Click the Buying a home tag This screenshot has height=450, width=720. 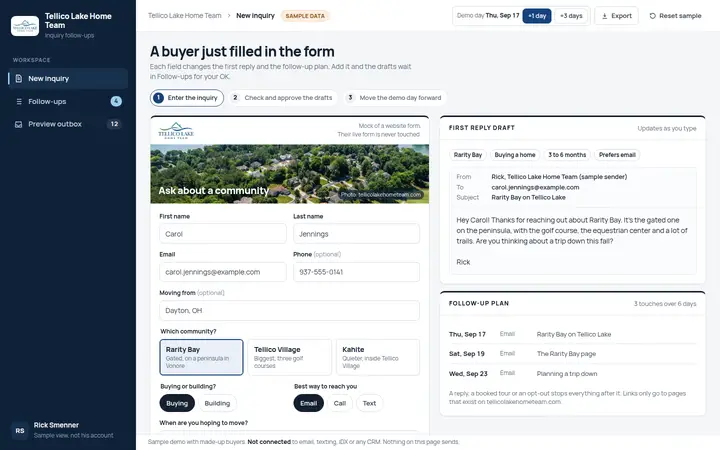point(515,155)
